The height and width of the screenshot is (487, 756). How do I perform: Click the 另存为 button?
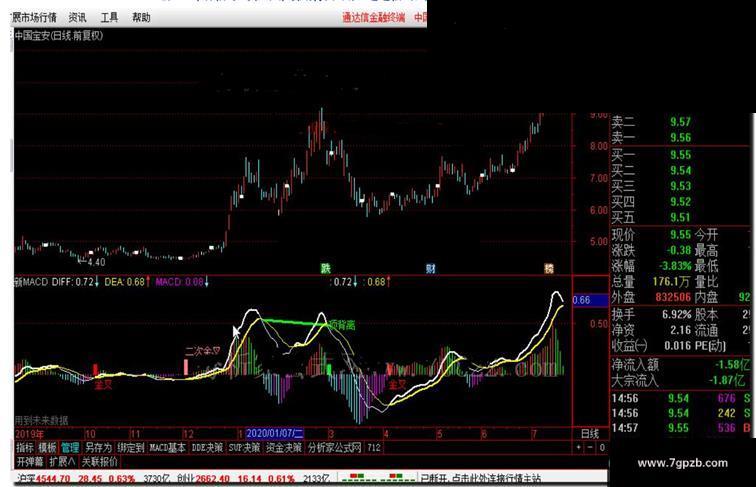coord(98,447)
